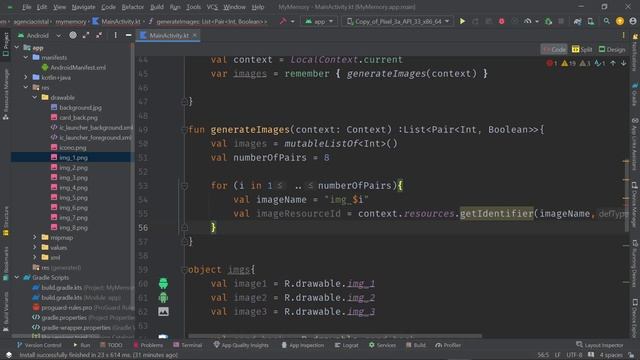Click Android run gutter icon line 60
The height and width of the screenshot is (360, 640).
(163, 283)
